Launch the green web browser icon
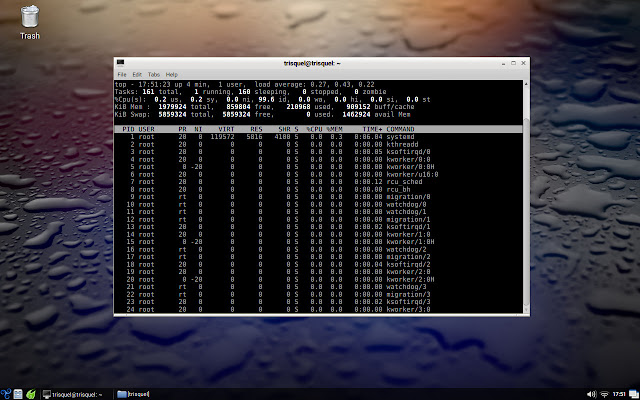The image size is (640, 400). click(x=31, y=394)
